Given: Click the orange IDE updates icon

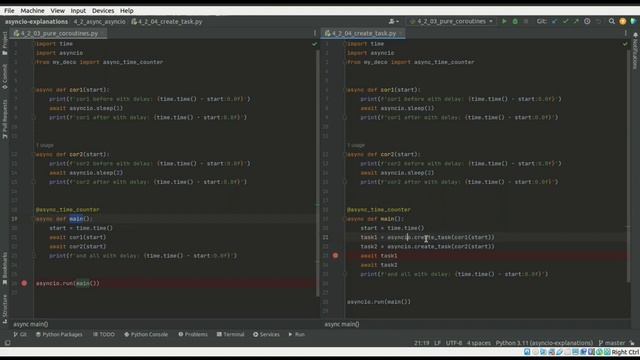Looking at the screenshot, I should point(622,21).
